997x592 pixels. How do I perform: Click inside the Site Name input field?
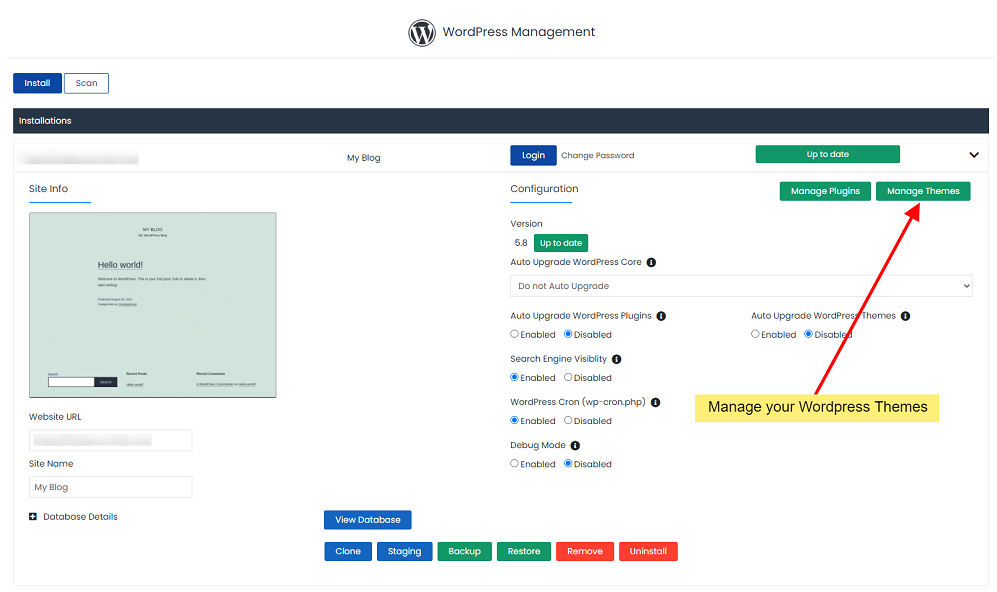coord(110,487)
